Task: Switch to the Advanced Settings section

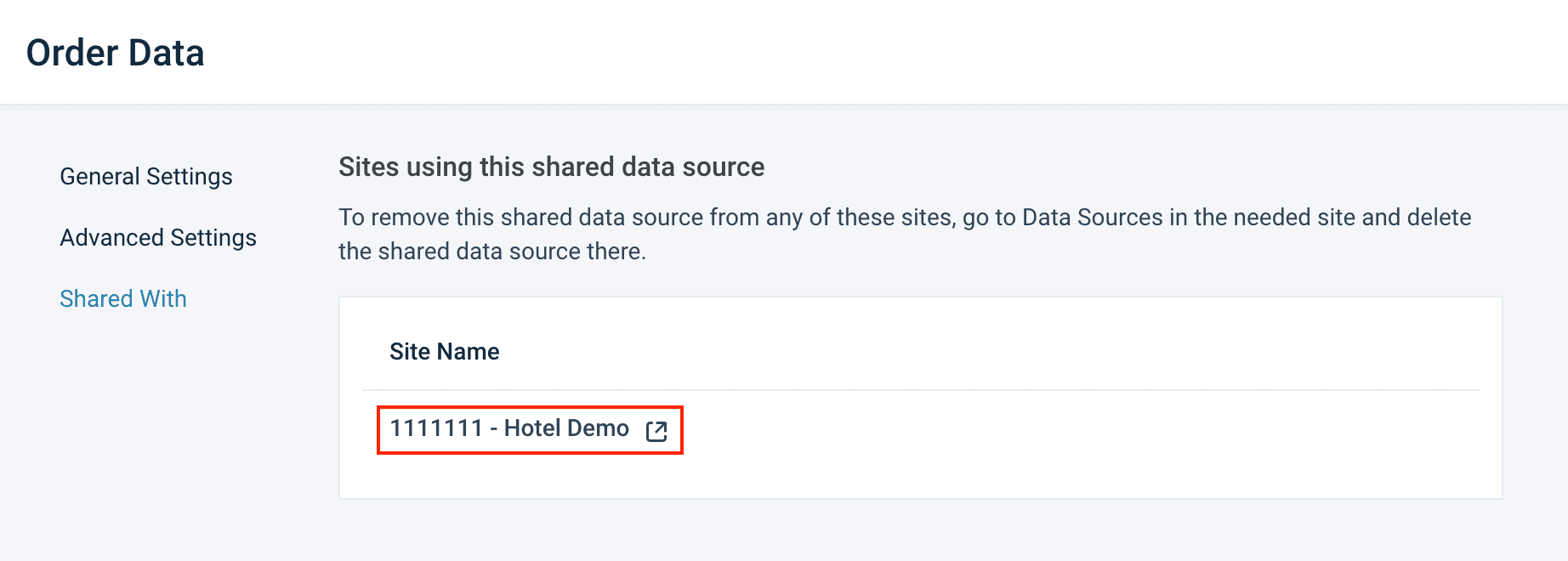Action: pyautogui.click(x=157, y=238)
